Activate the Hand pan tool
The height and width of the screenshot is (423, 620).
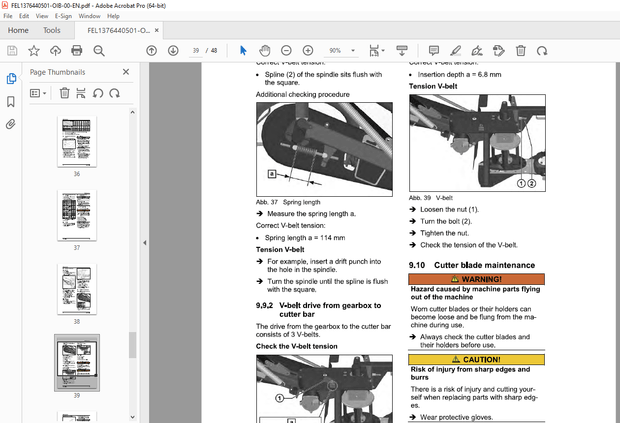point(265,51)
